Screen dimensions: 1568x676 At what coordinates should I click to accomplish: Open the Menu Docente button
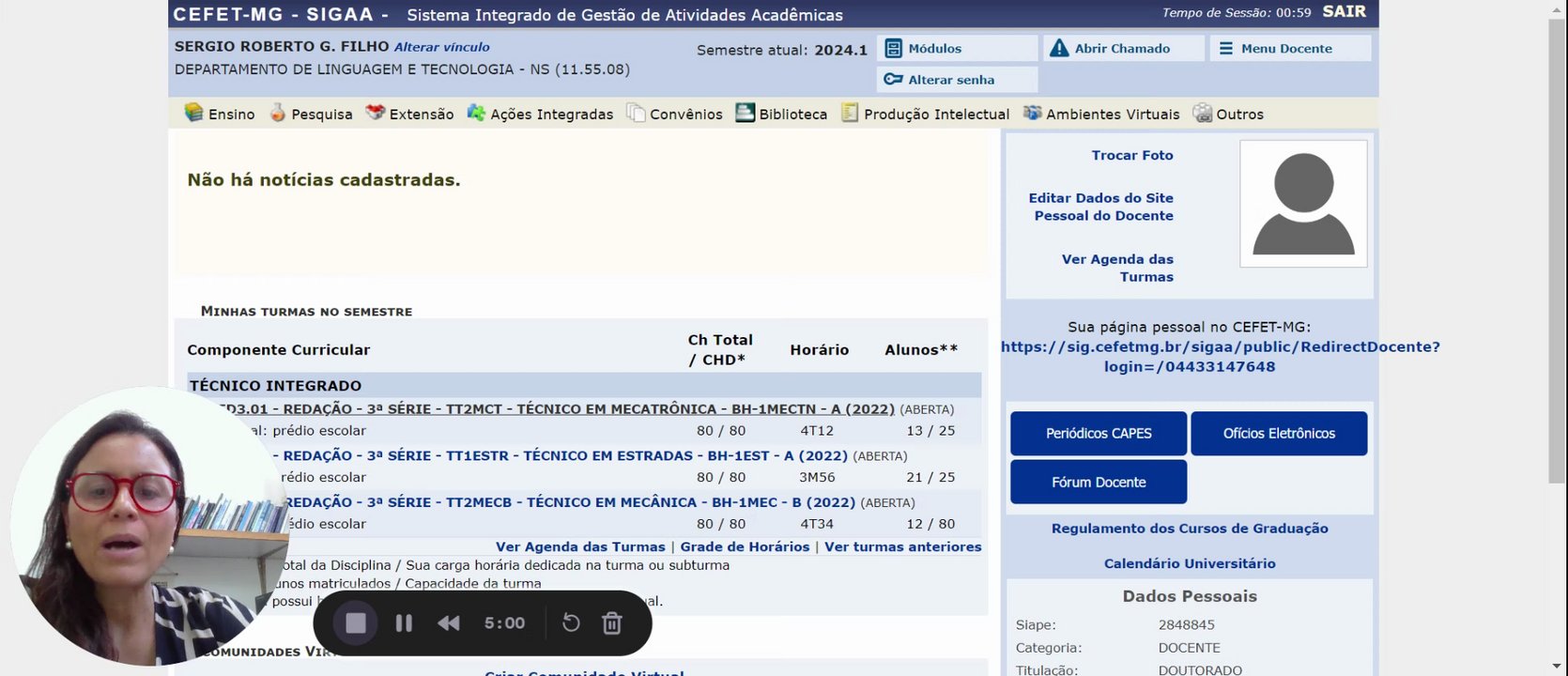tap(1291, 49)
